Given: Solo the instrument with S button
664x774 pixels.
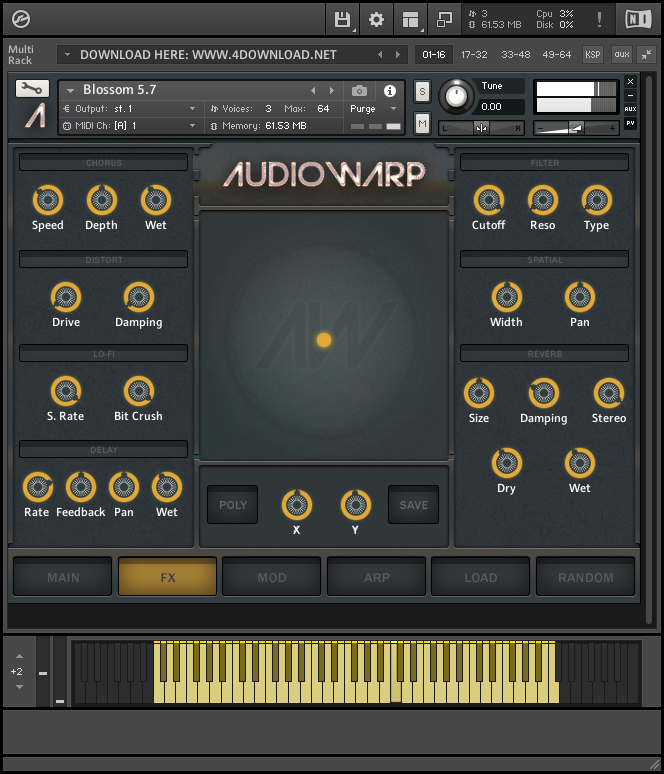Looking at the screenshot, I should (x=422, y=91).
